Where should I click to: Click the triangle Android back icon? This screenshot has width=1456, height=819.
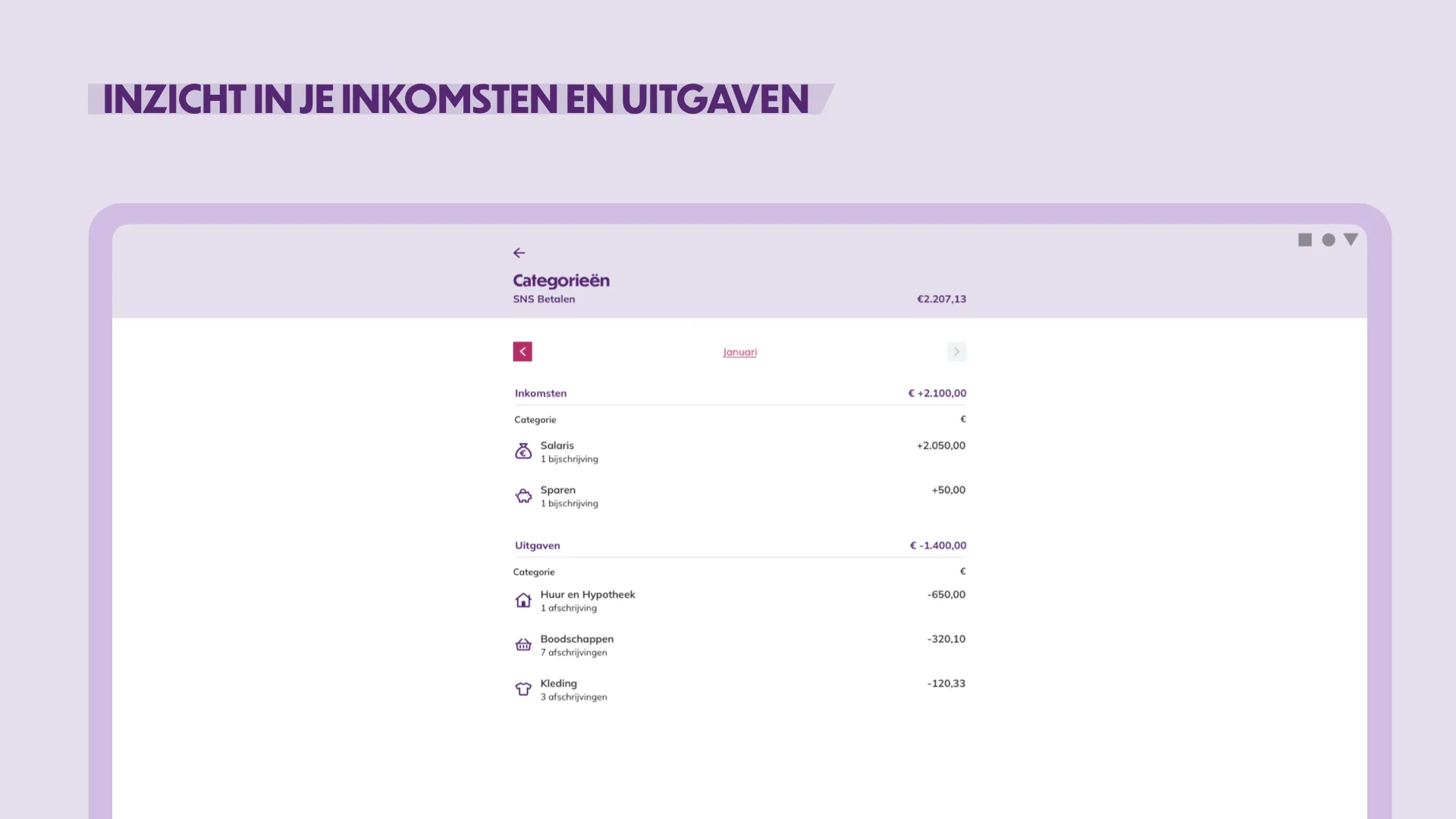(1351, 240)
